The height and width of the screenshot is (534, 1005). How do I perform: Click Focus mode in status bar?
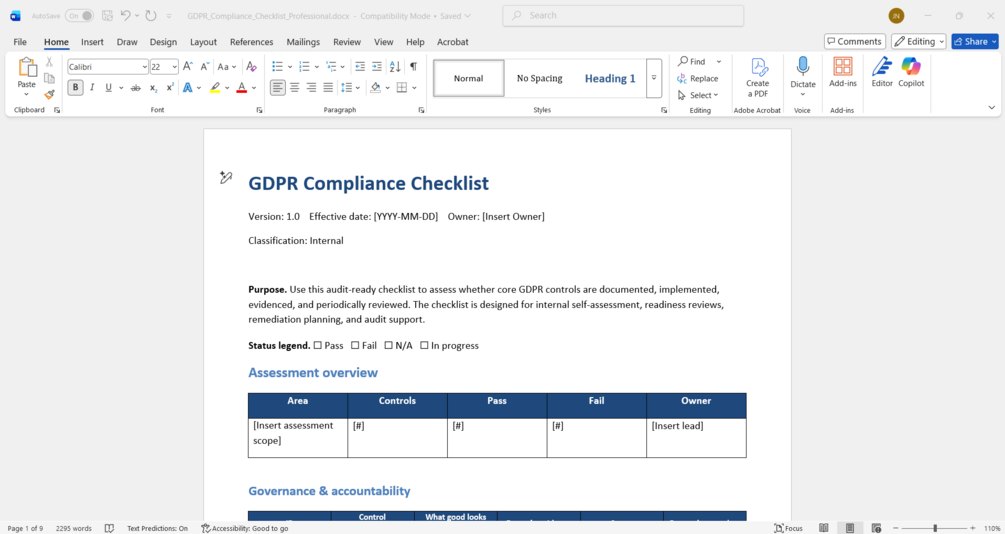coord(788,528)
